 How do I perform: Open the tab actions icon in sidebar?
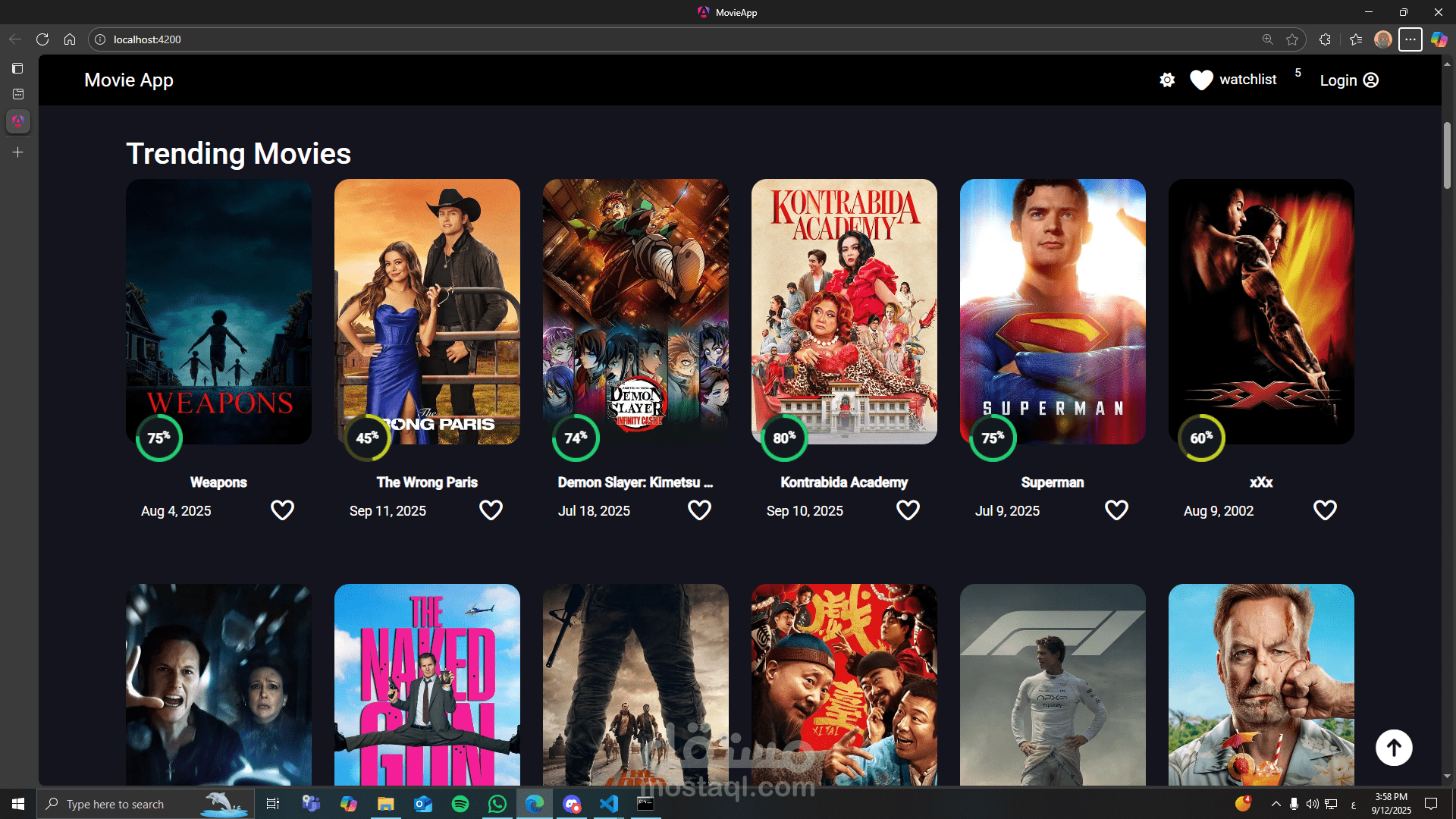[x=18, y=68]
